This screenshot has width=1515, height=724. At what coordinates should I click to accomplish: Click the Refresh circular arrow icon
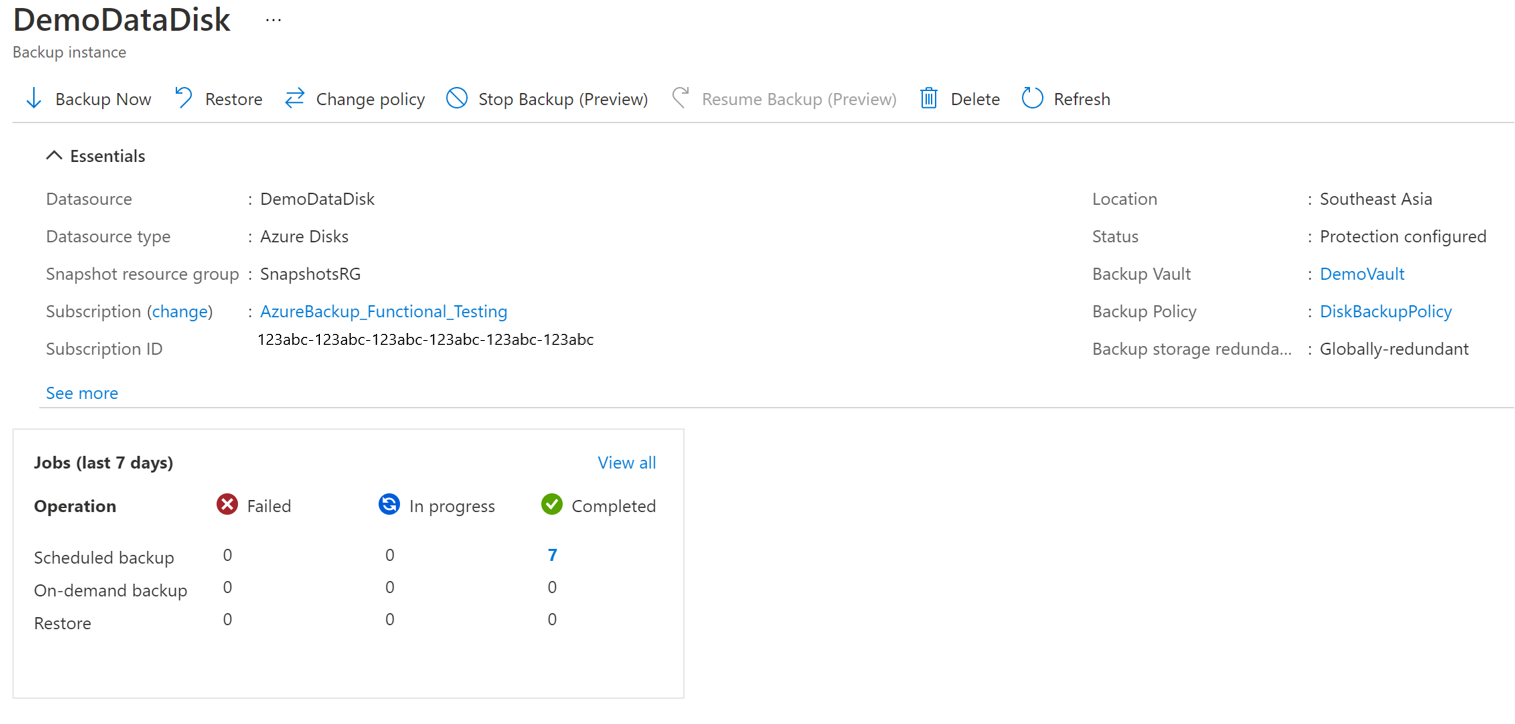tap(1031, 98)
